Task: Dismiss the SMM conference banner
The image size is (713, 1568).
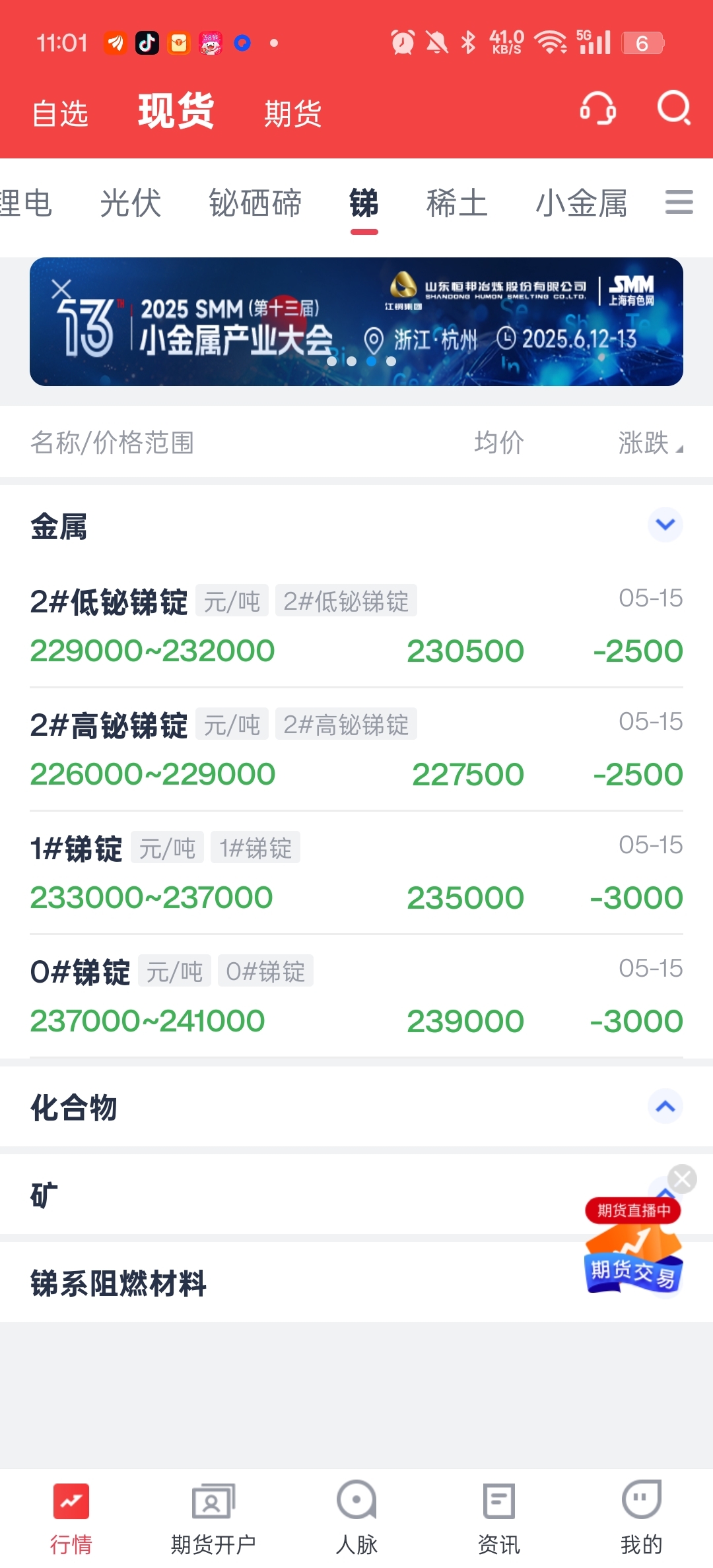Action: (61, 289)
